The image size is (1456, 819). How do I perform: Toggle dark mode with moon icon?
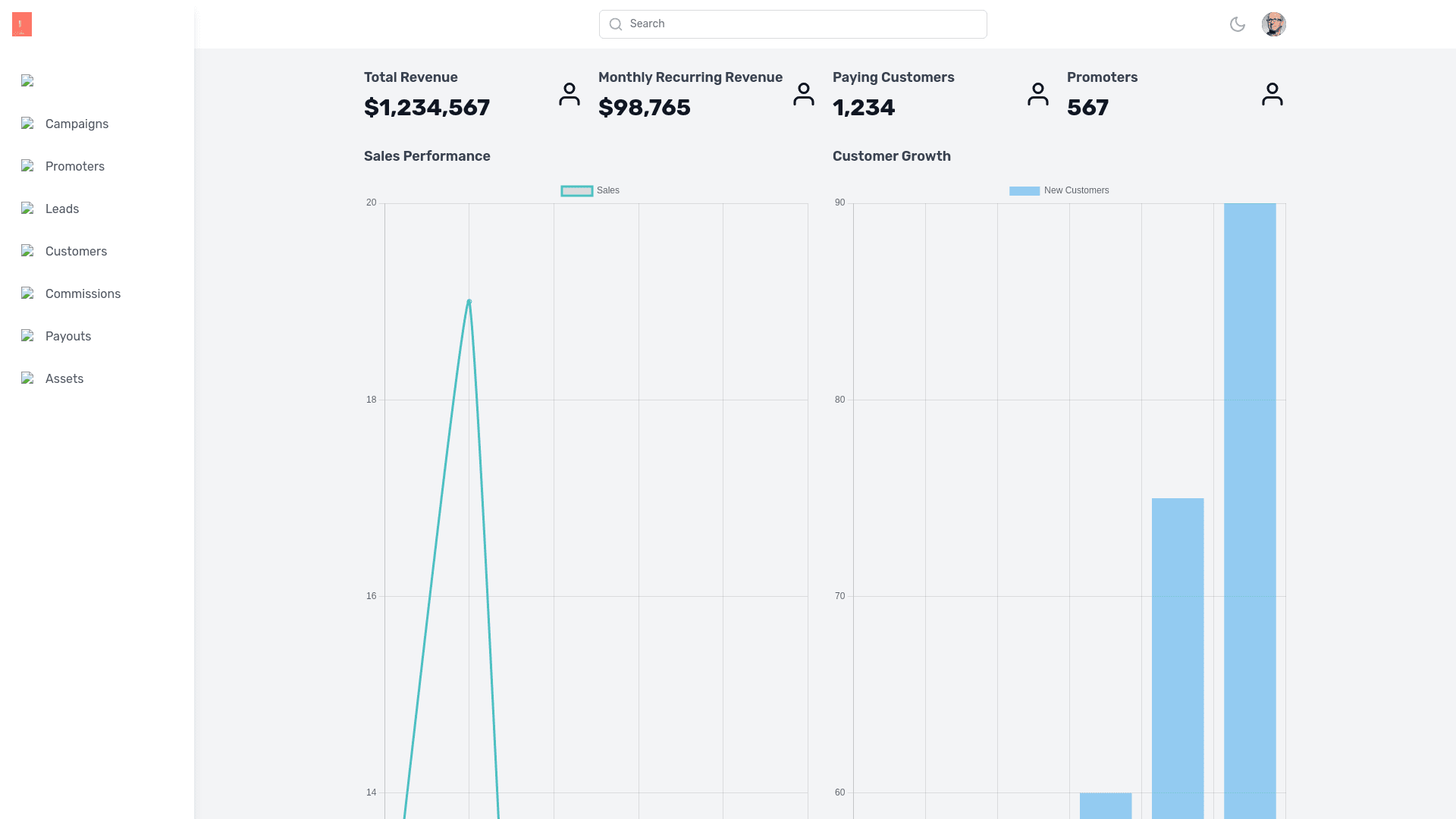click(x=1238, y=24)
